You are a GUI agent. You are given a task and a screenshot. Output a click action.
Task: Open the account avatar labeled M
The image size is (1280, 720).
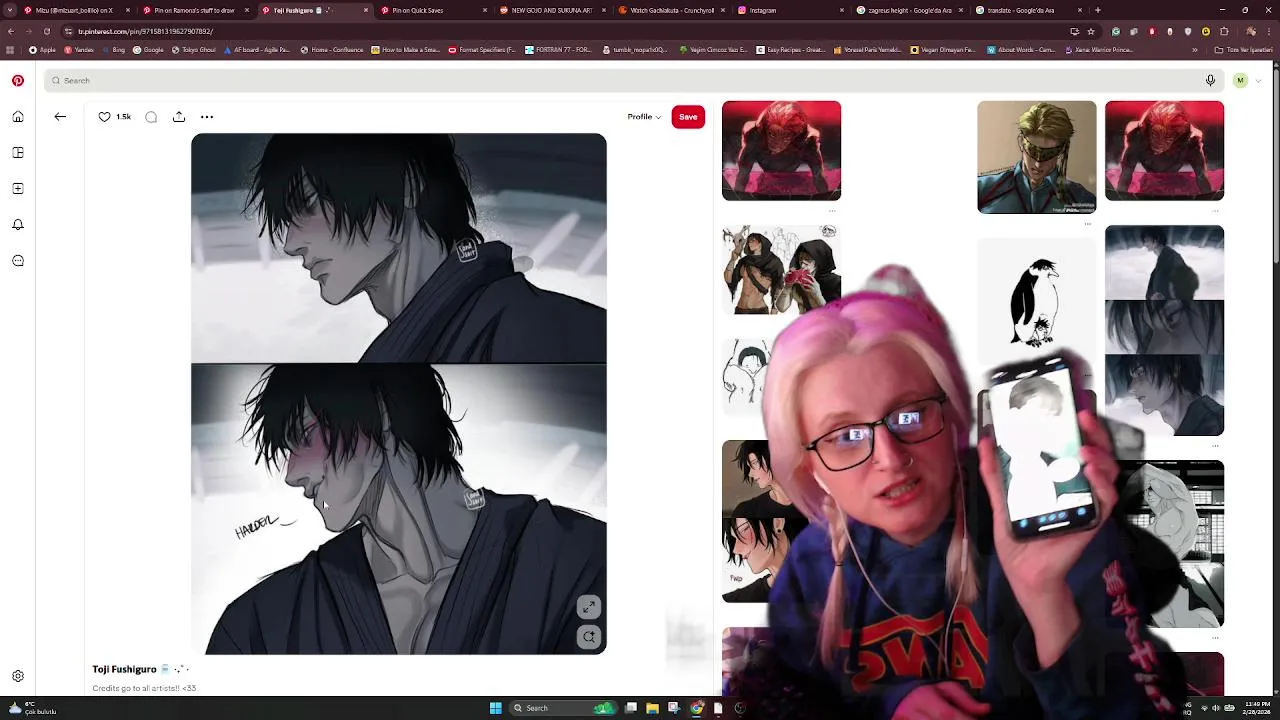point(1240,80)
